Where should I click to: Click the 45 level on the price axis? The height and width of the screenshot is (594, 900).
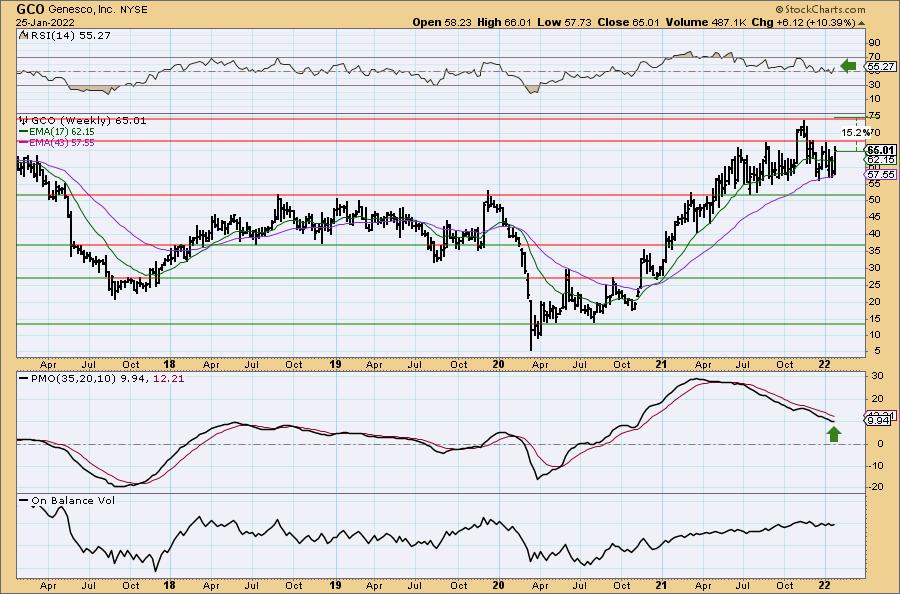[x=874, y=216]
